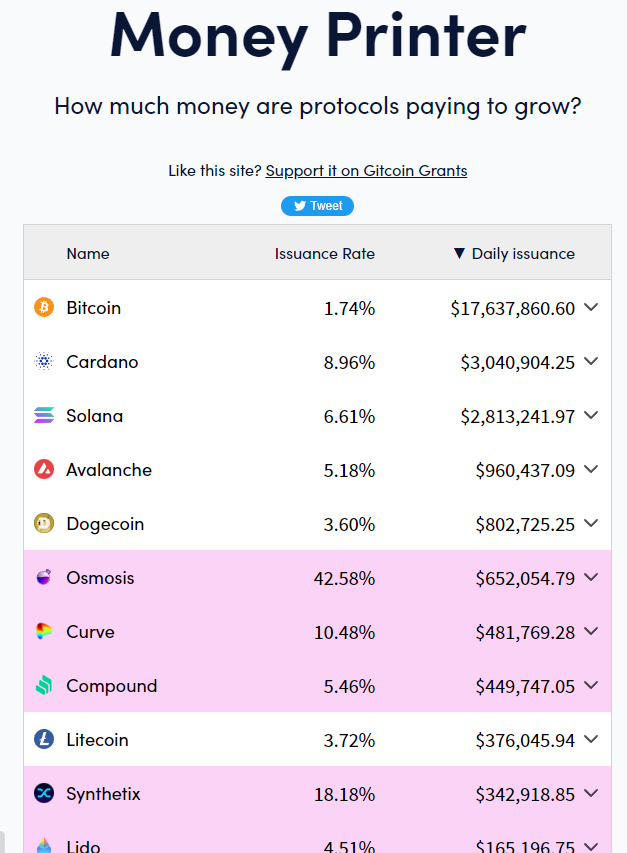Click the Synthetix logo icon
This screenshot has height=853, width=627.
[x=42, y=793]
